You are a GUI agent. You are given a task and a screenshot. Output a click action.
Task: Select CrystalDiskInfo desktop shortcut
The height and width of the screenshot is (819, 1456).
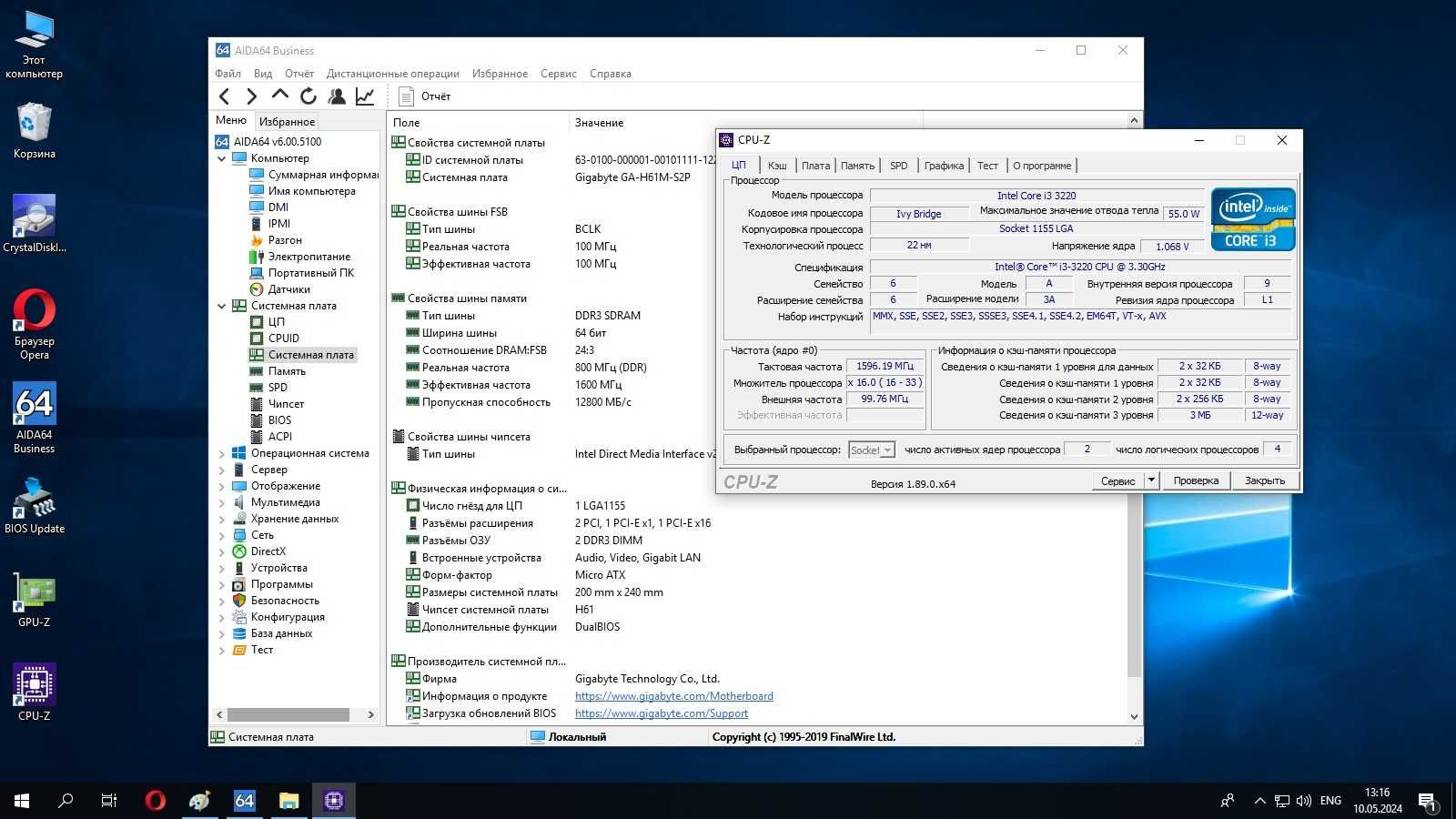click(x=34, y=223)
